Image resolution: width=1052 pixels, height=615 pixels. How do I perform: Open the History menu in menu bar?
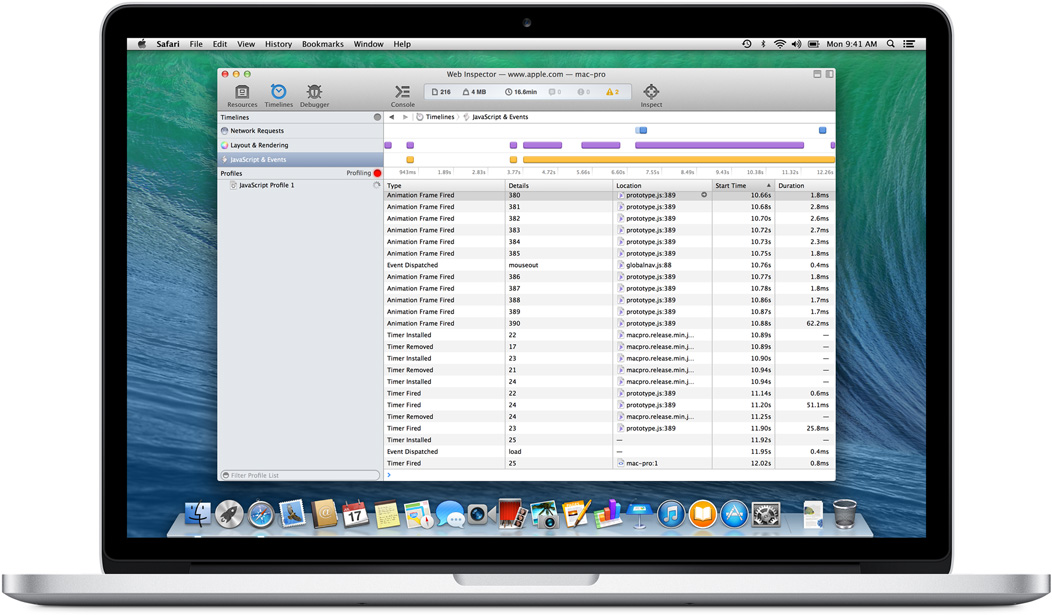coord(278,44)
